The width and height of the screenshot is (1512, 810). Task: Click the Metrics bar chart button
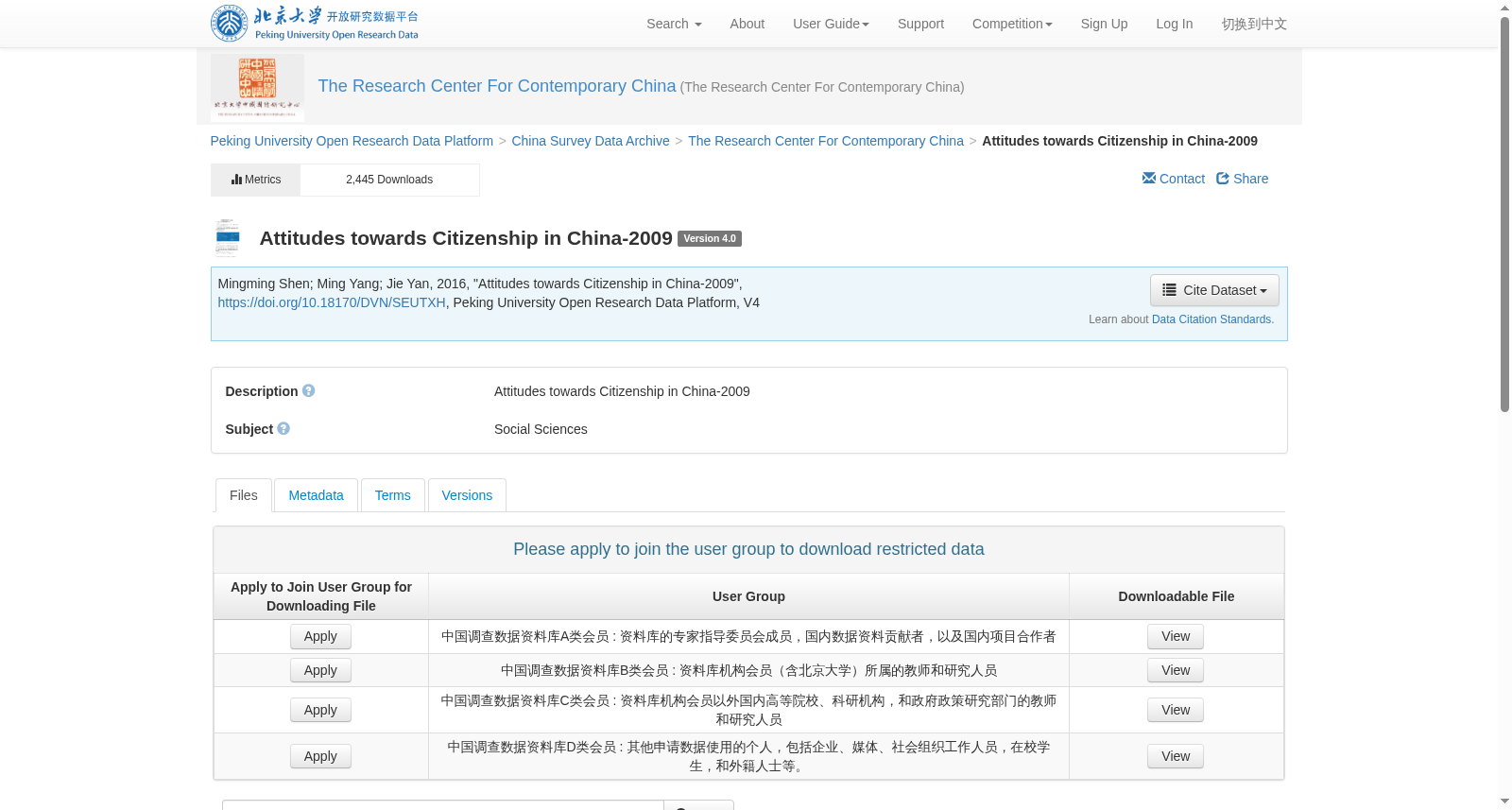point(255,180)
